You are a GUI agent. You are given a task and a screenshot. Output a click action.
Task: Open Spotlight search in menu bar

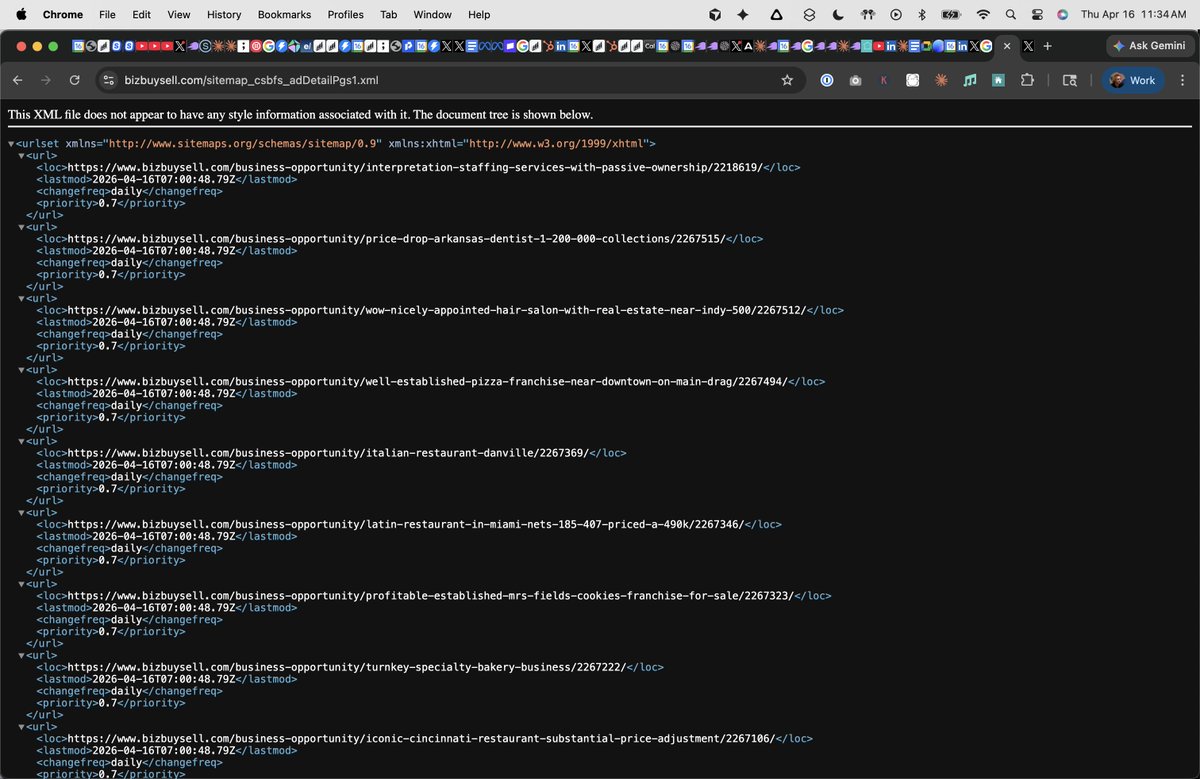coord(1010,14)
